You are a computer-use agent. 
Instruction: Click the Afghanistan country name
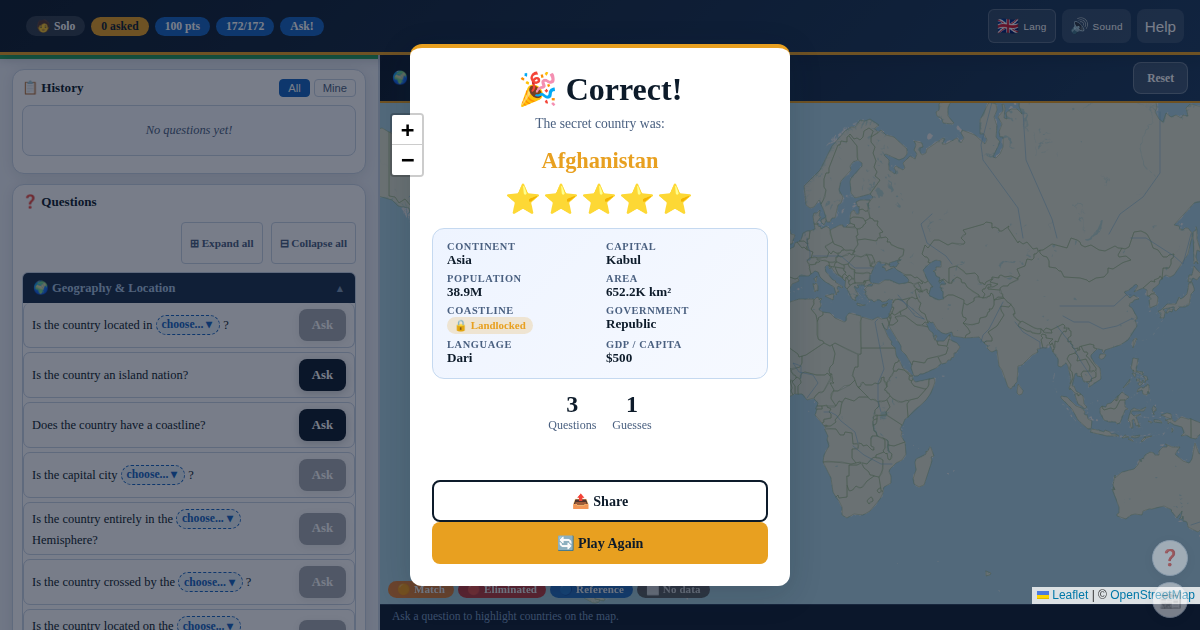click(600, 160)
